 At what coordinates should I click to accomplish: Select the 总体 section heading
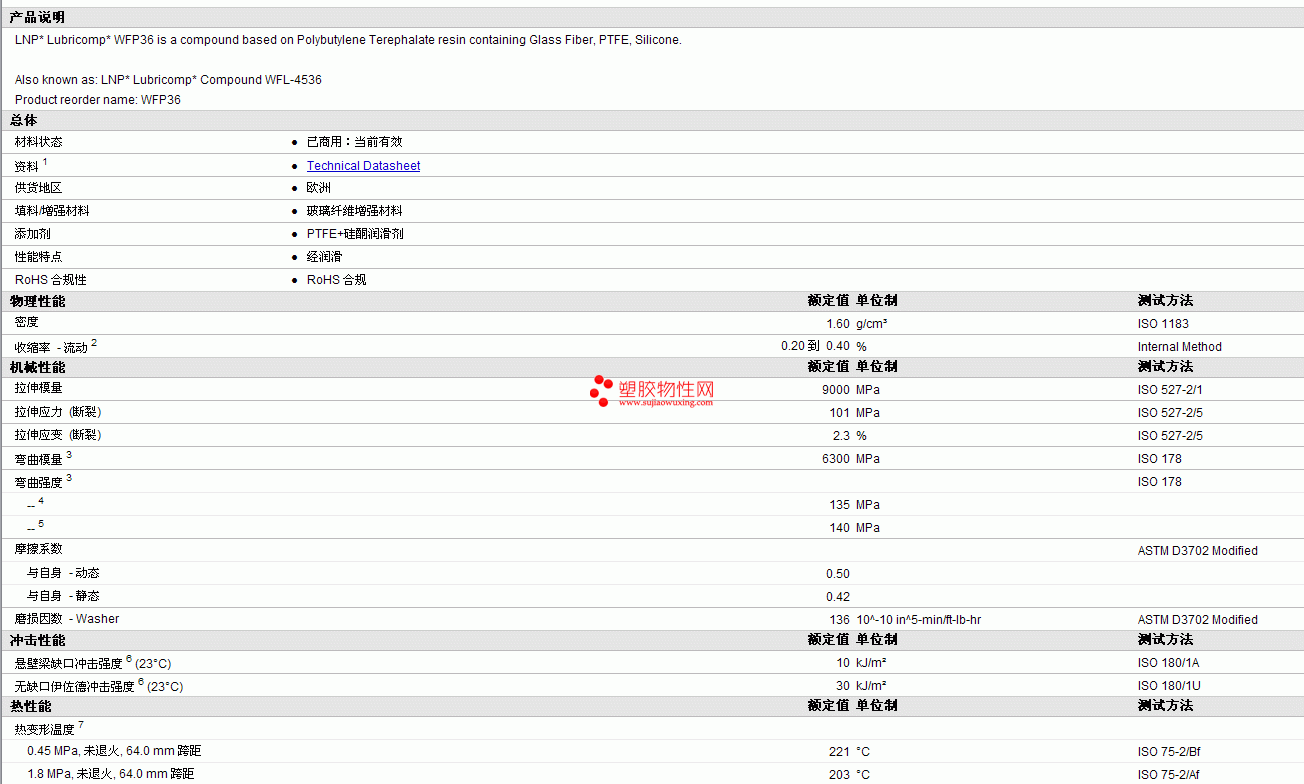coord(24,120)
